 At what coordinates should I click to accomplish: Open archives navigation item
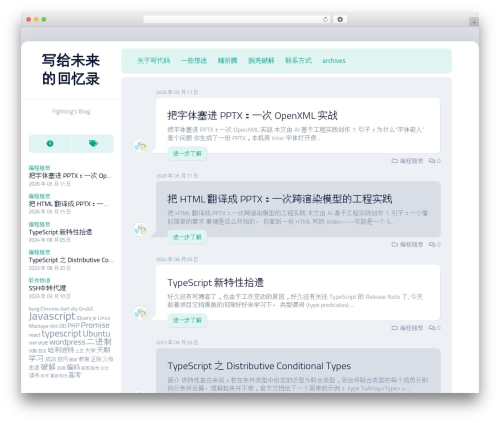click(334, 61)
